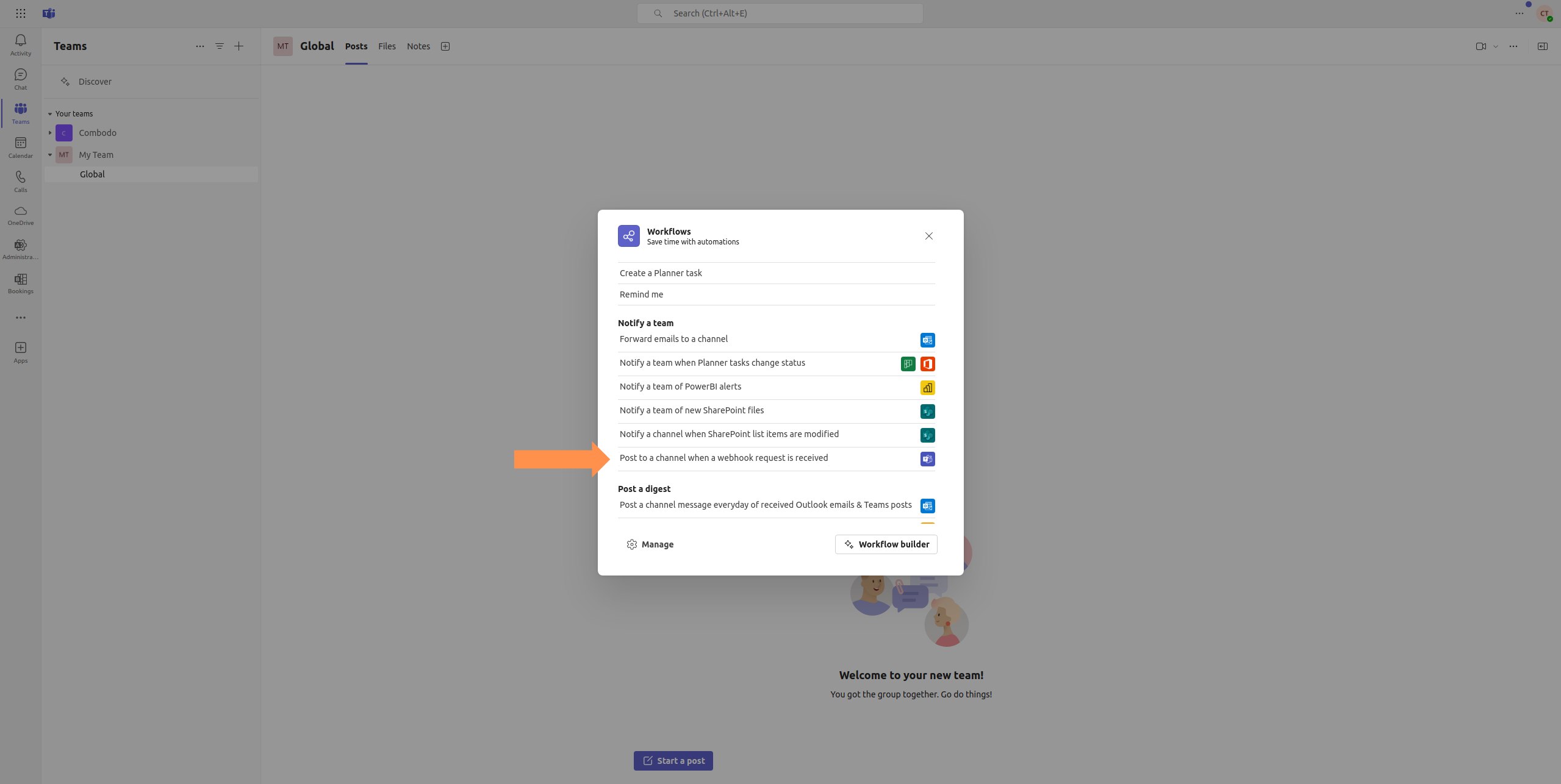
Task: Click the Workflow builder button
Action: tap(886, 544)
